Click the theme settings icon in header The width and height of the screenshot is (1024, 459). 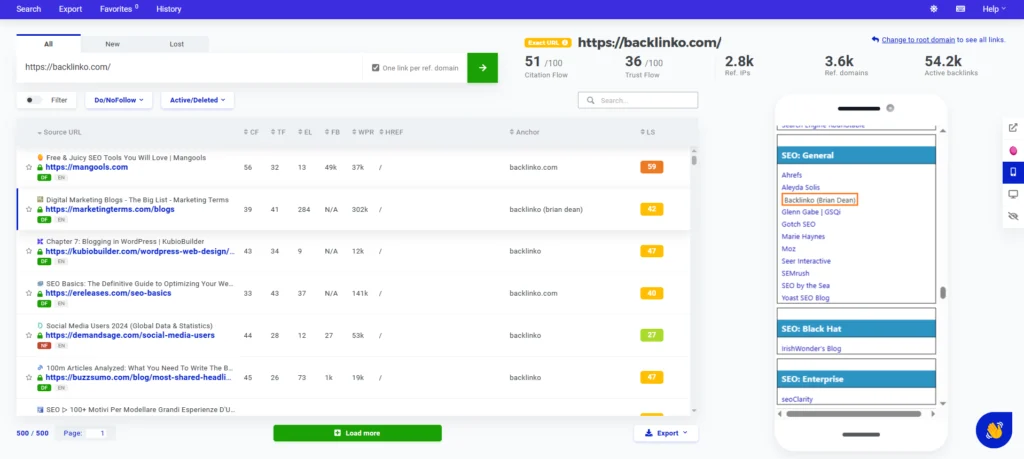point(934,9)
